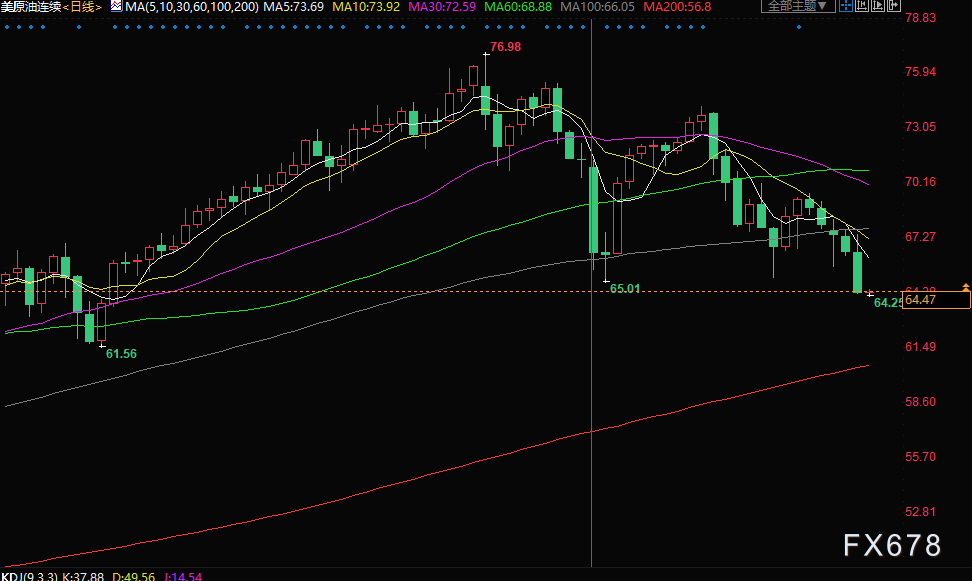Open the 全部主题 dropdown
The width and height of the screenshot is (972, 581).
click(x=798, y=6)
